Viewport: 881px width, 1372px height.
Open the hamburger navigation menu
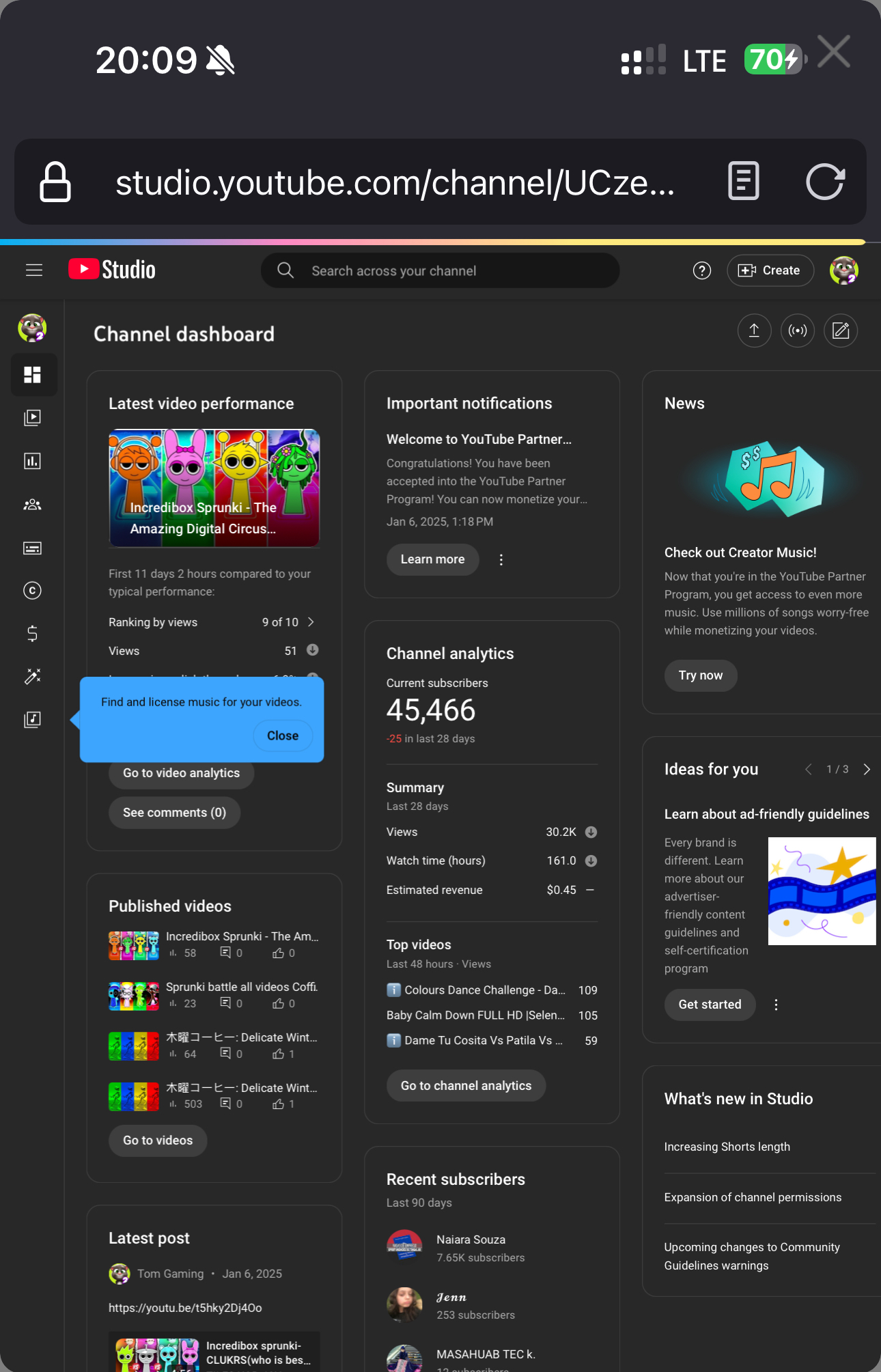click(34, 270)
